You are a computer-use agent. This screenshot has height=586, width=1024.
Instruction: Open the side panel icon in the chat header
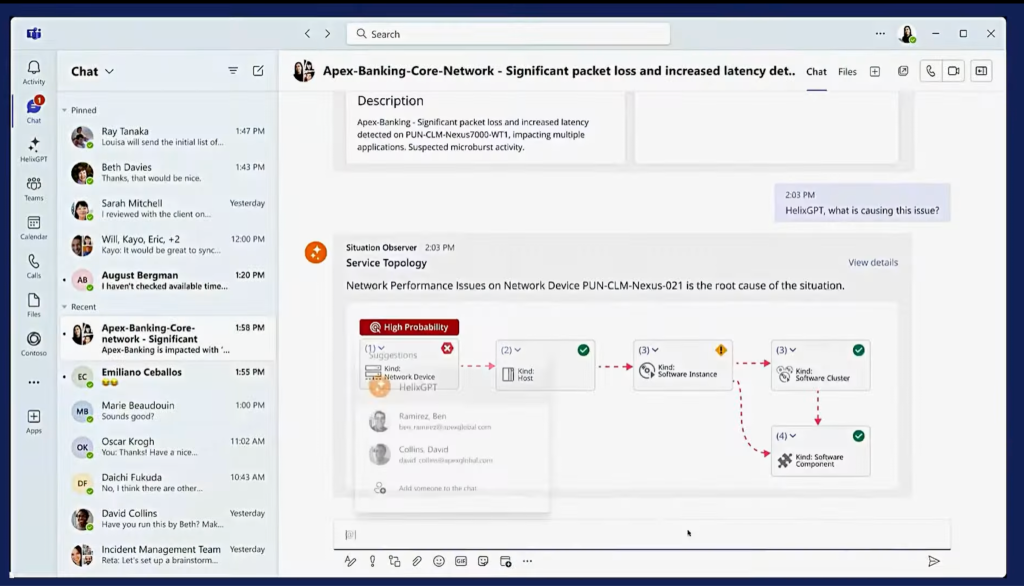982,71
